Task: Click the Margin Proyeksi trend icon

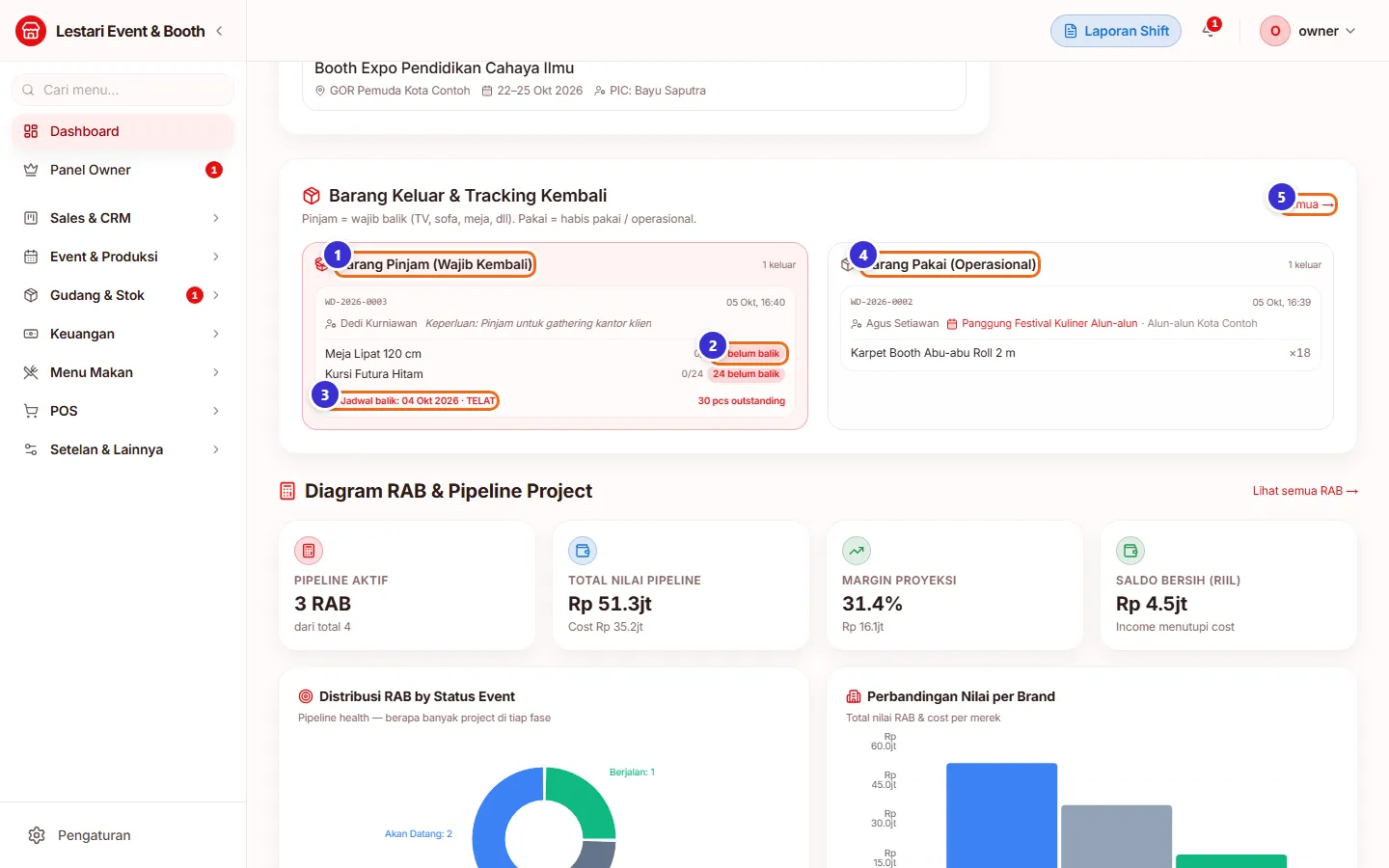Action: 857,551
